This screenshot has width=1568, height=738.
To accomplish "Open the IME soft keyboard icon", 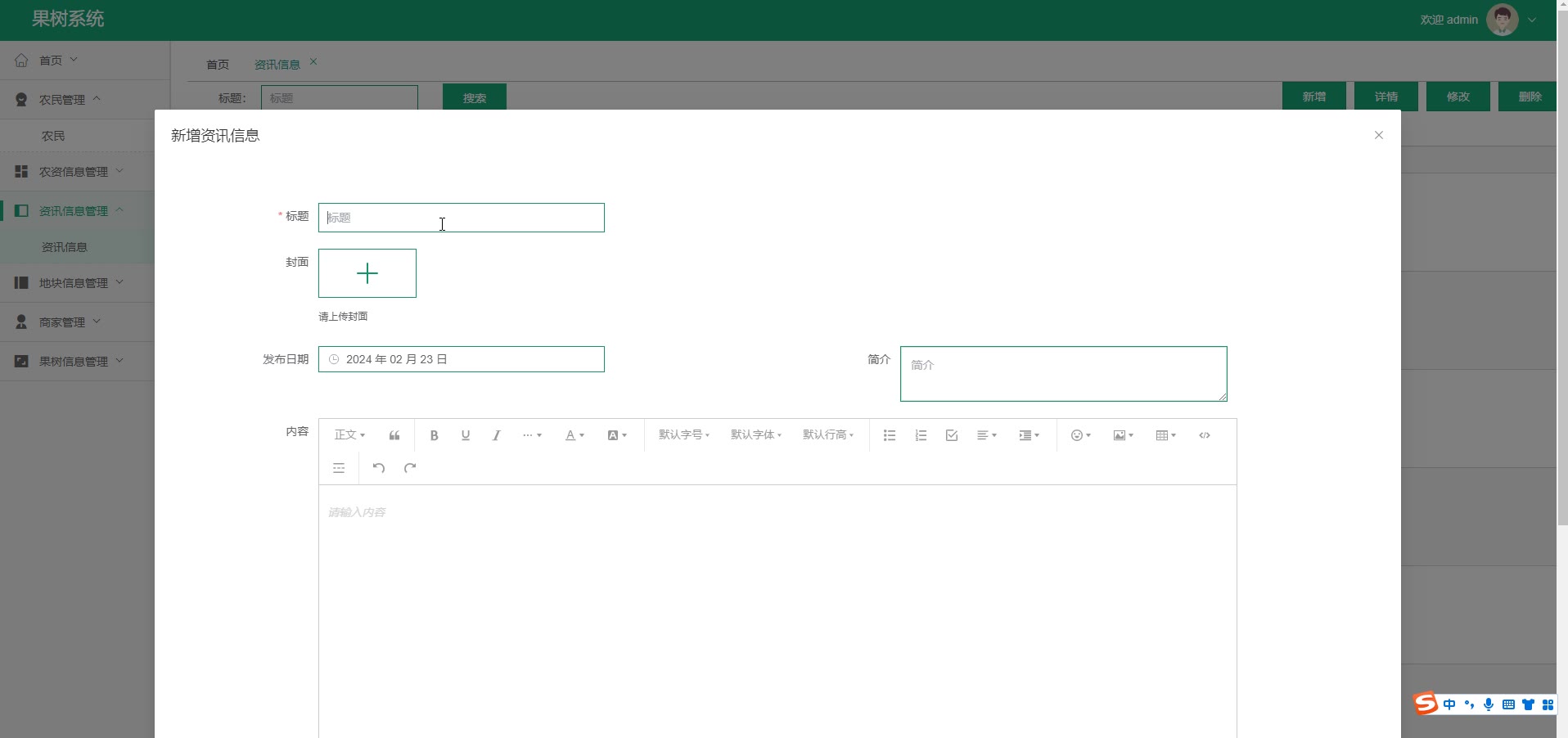I will coord(1508,704).
